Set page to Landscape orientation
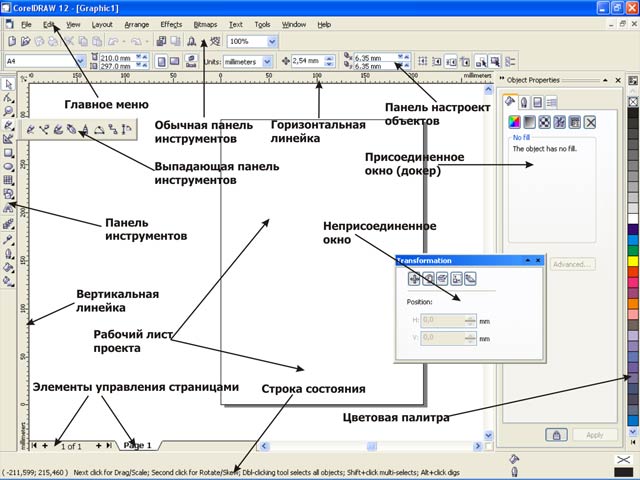Viewport: 640px width, 480px height. click(175, 62)
